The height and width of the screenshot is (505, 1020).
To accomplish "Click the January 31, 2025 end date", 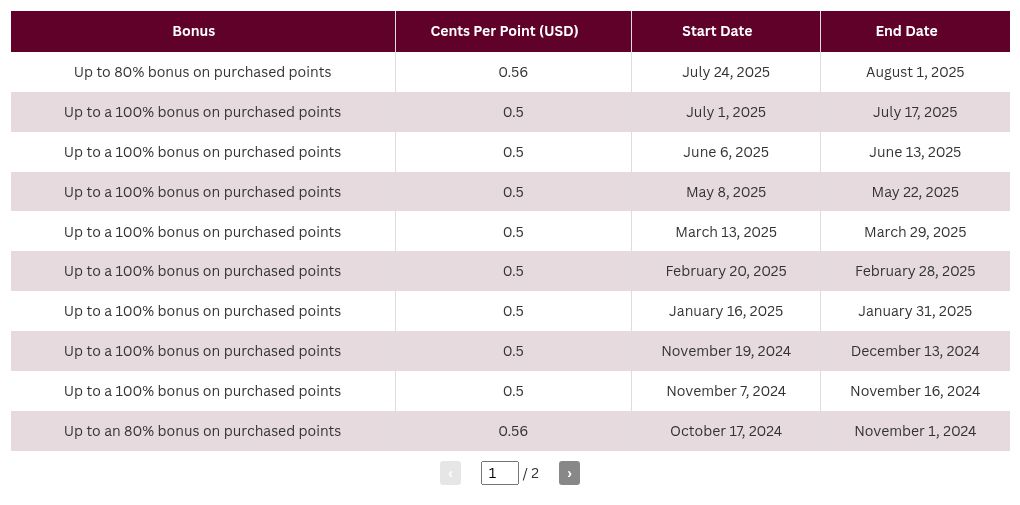I will tap(915, 311).
